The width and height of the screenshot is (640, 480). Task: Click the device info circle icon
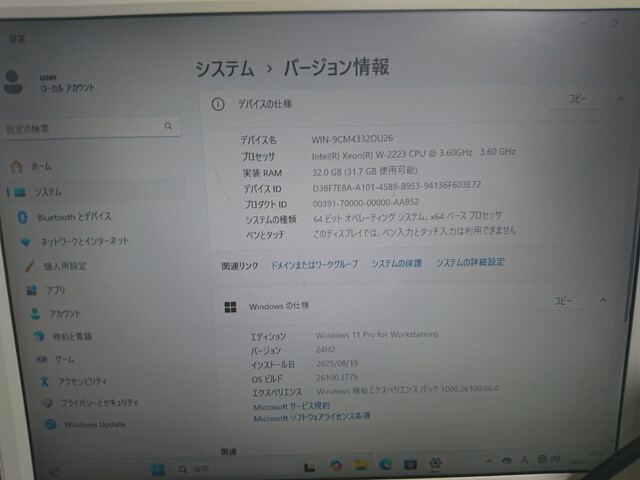[x=218, y=104]
